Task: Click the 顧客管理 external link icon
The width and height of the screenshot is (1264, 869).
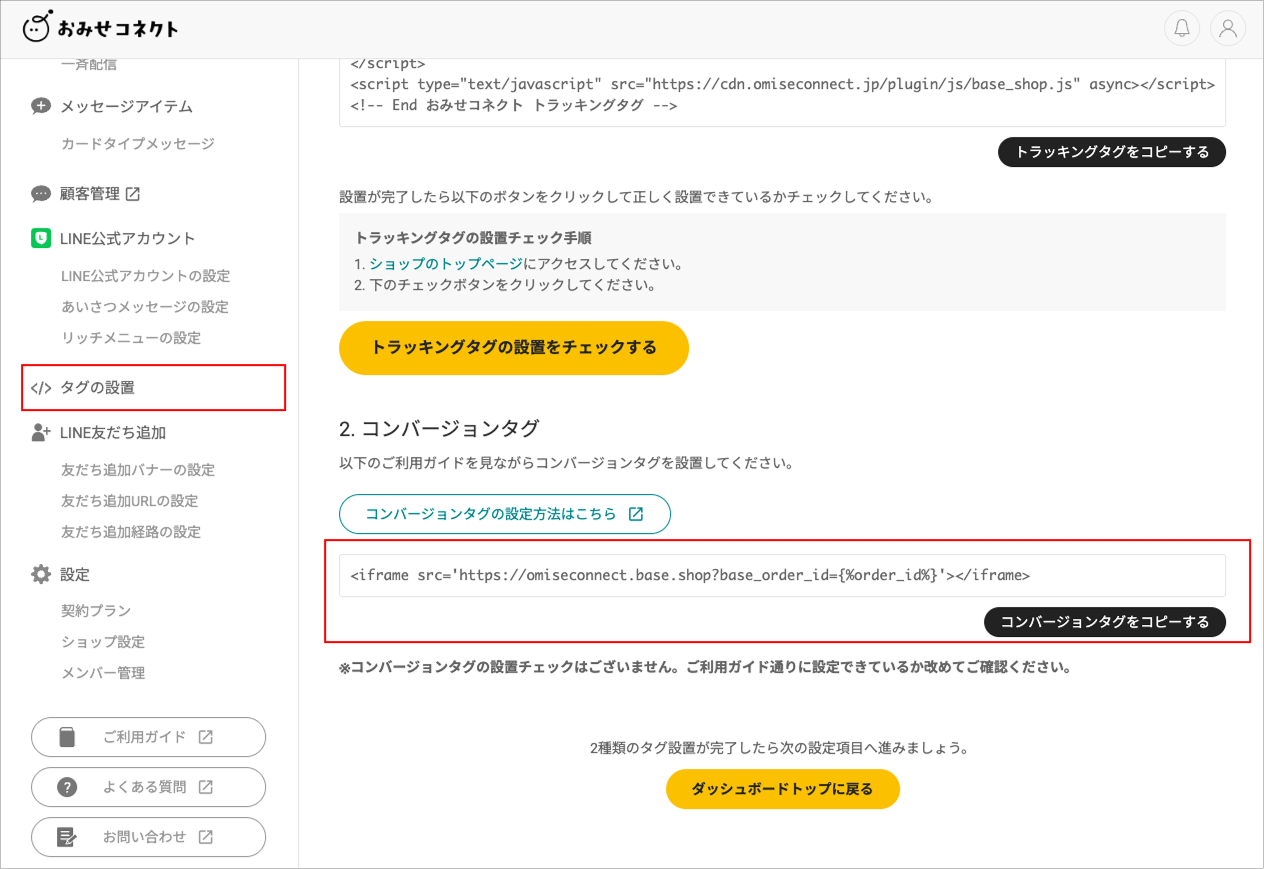Action: click(132, 194)
